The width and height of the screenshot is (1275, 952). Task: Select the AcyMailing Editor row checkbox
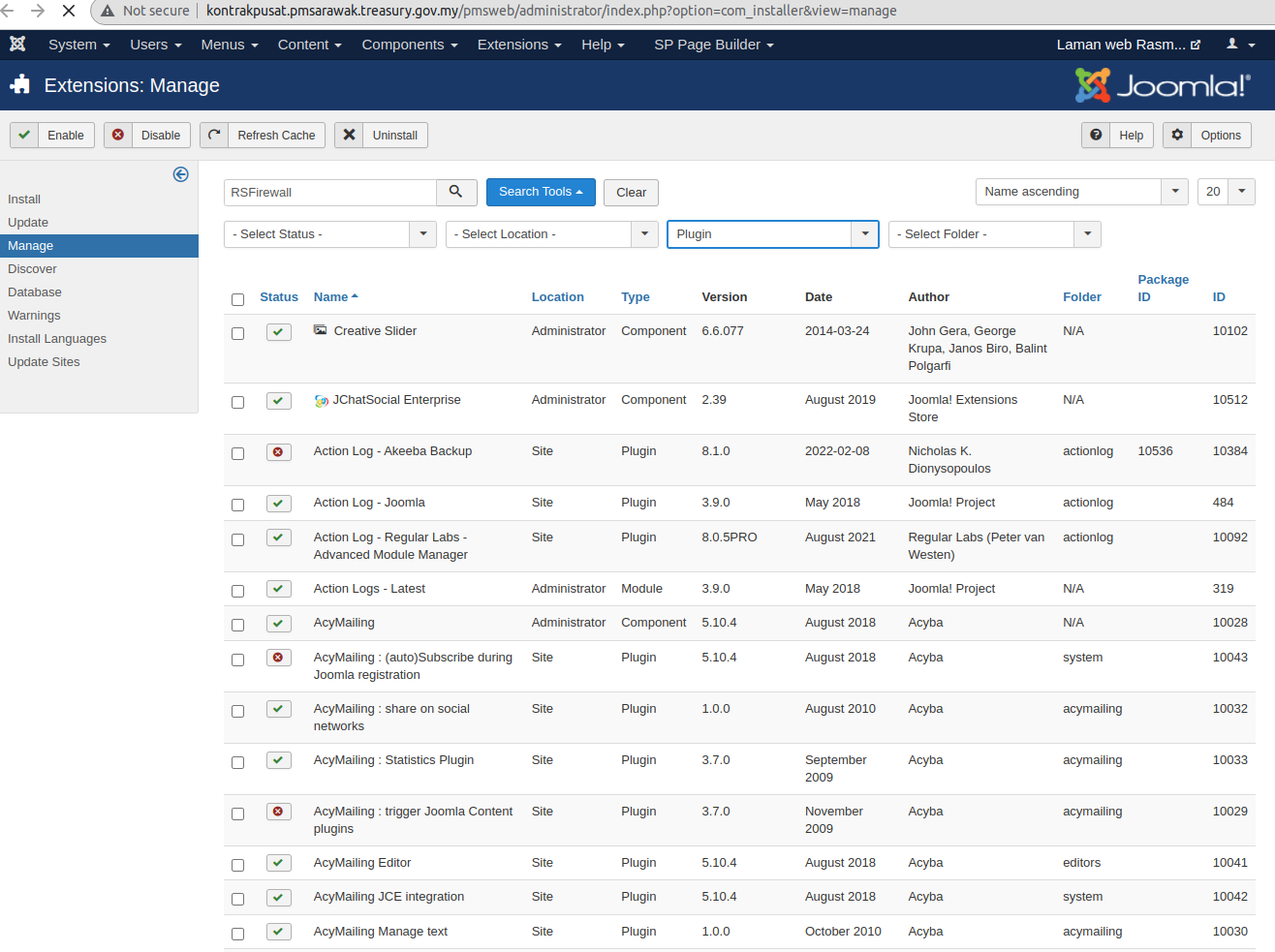(237, 865)
